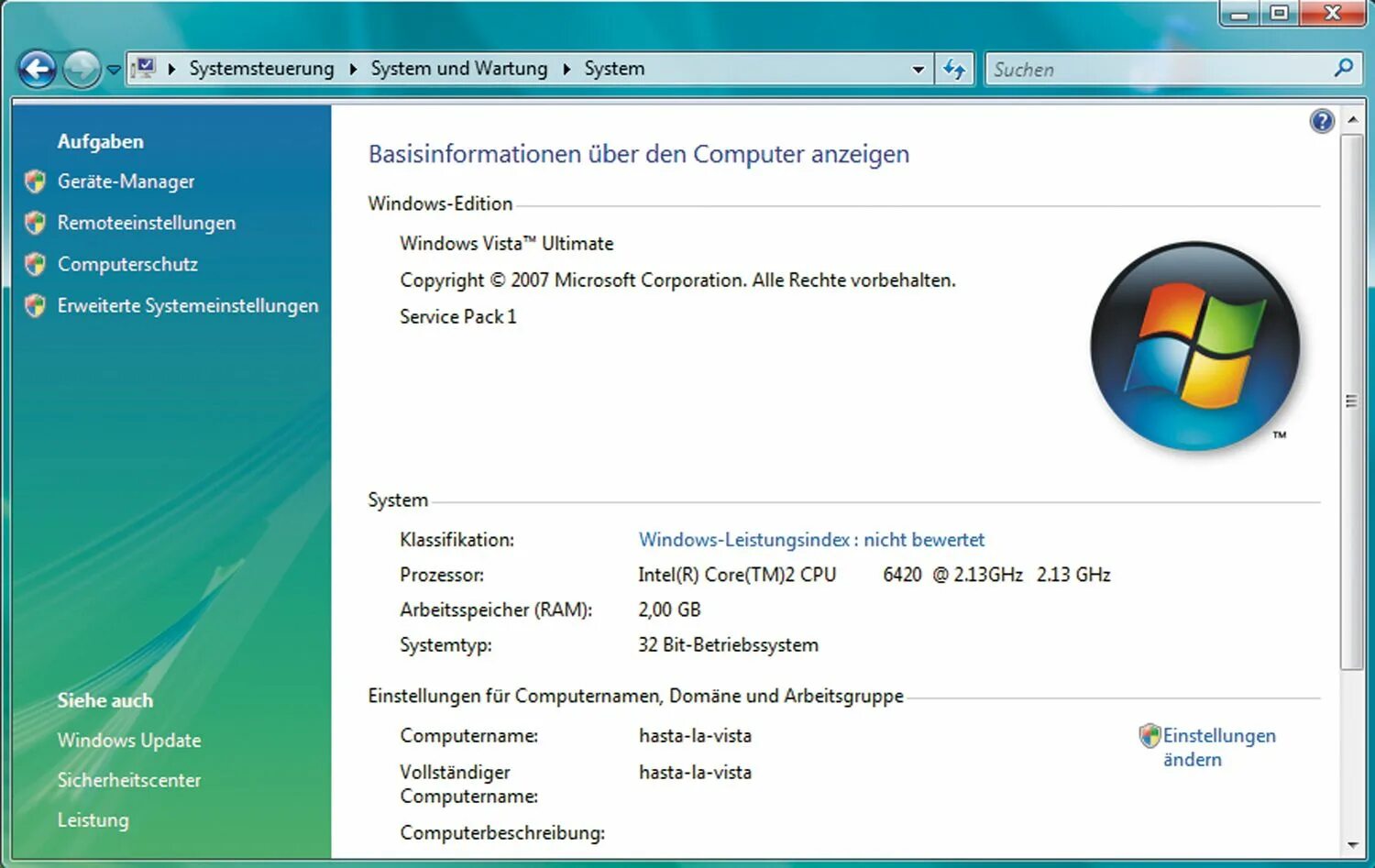Screen dimensions: 1375x868
Task: Expand the arrow after System und Wartung
Action: [x=566, y=69]
